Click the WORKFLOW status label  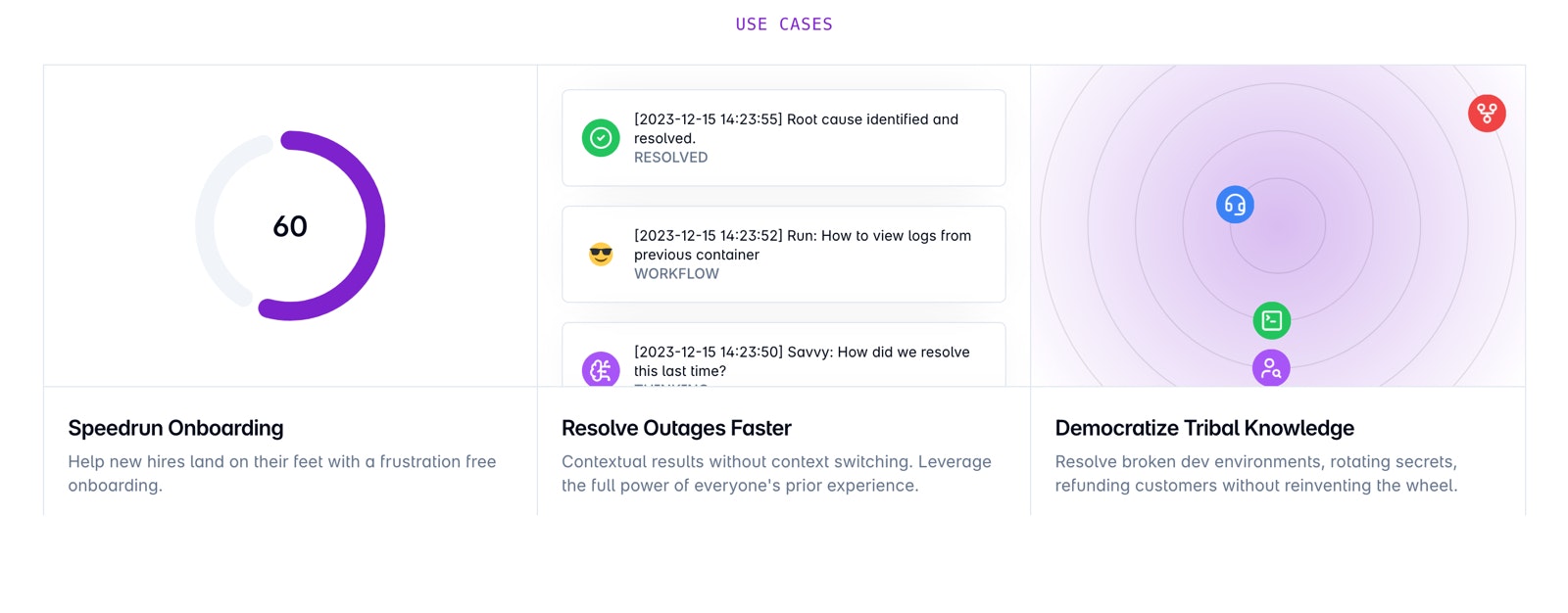(676, 274)
